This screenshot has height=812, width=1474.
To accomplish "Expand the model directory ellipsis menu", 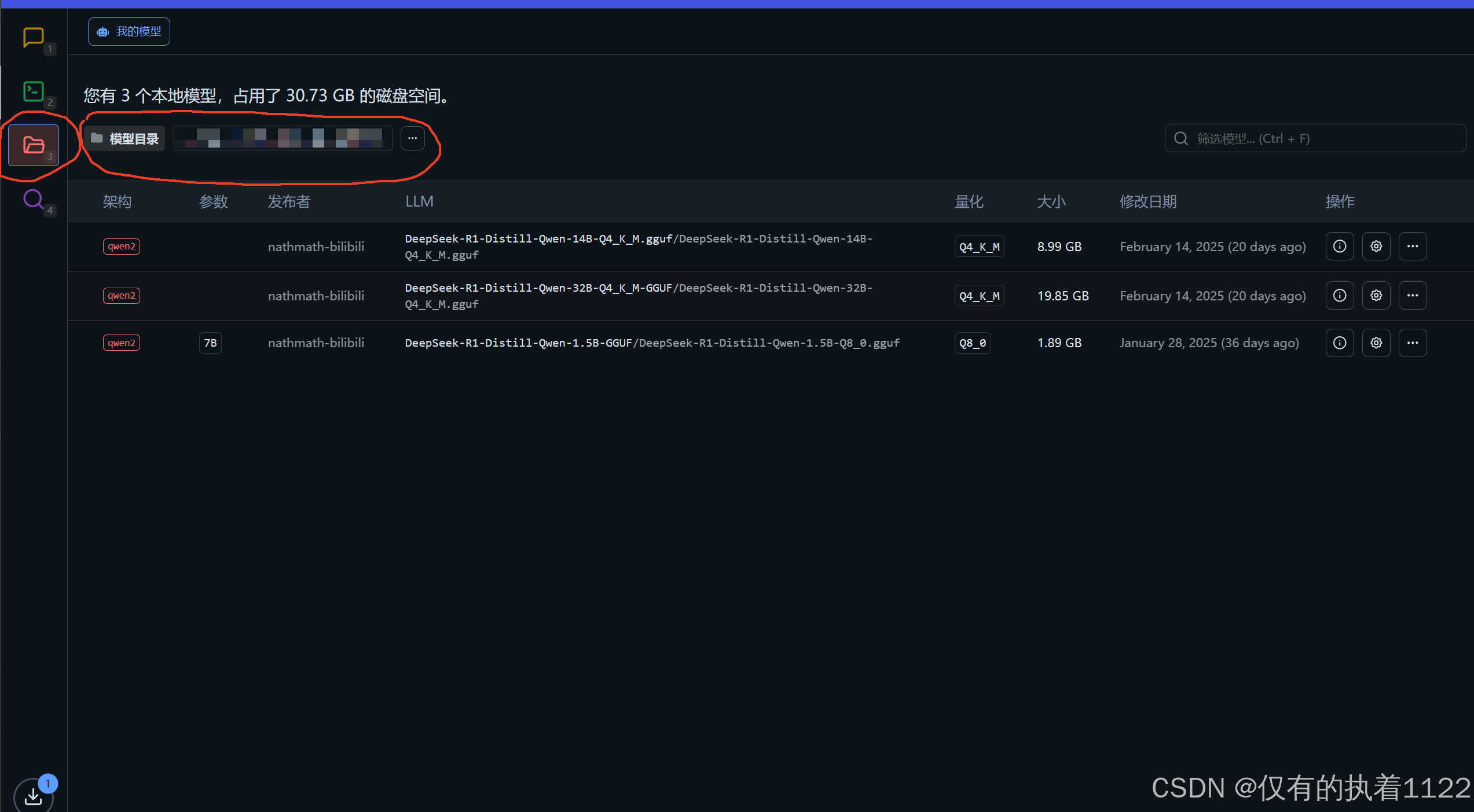I will (x=412, y=138).
